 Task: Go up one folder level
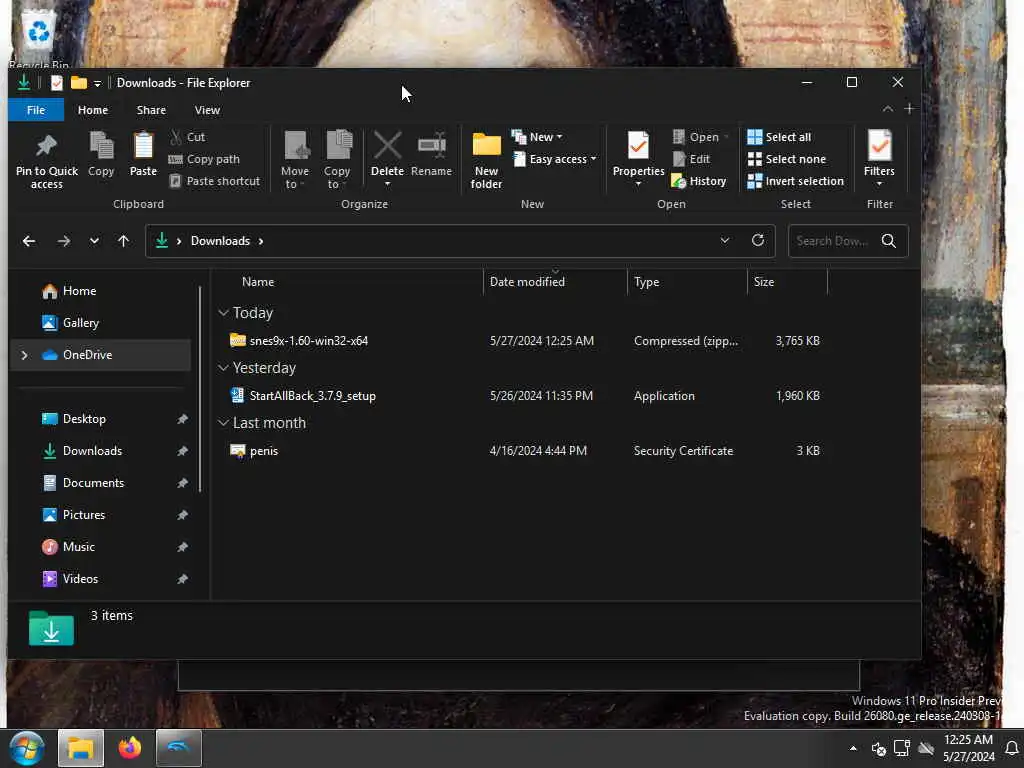(x=123, y=241)
